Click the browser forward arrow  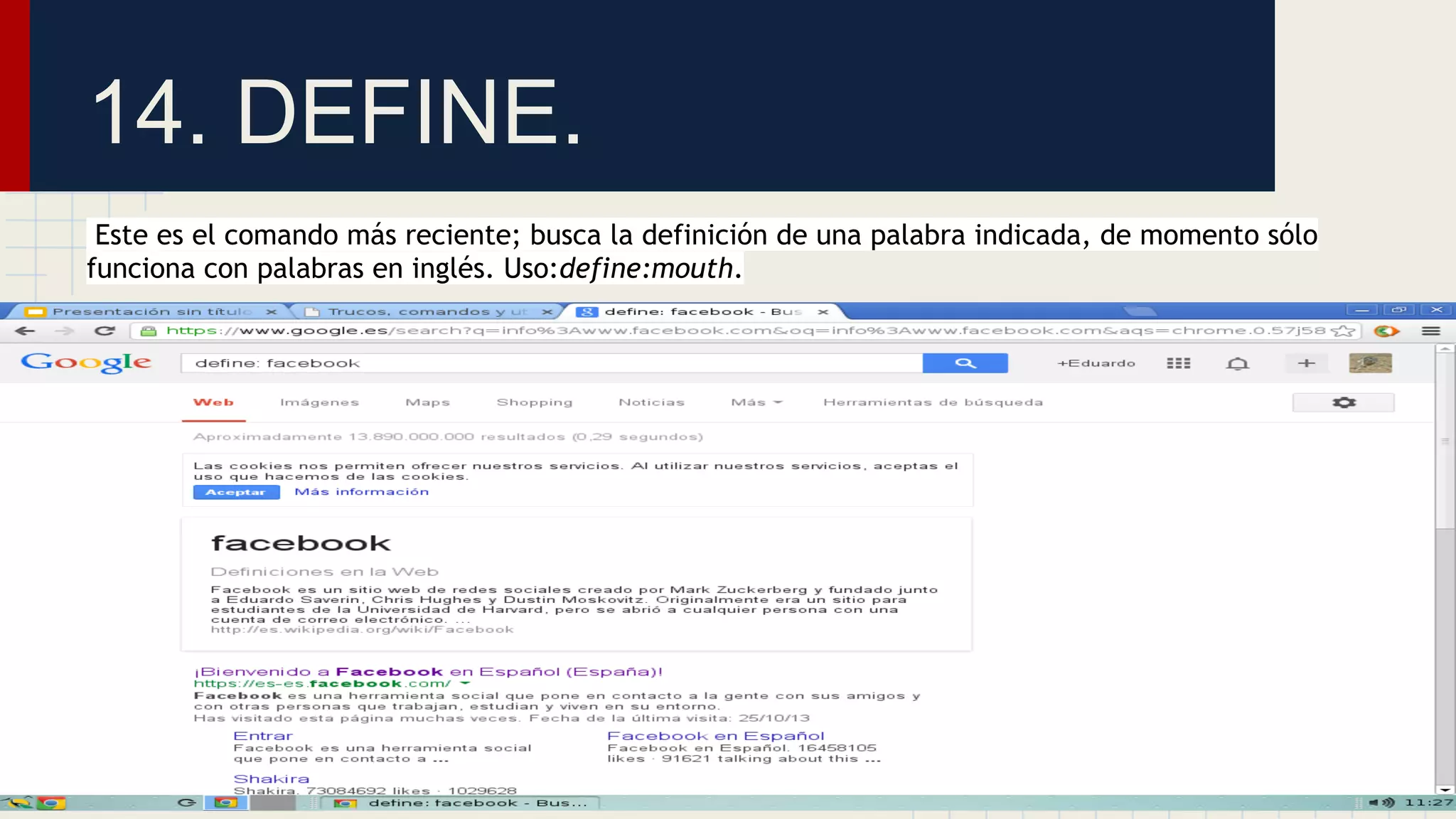click(x=65, y=331)
